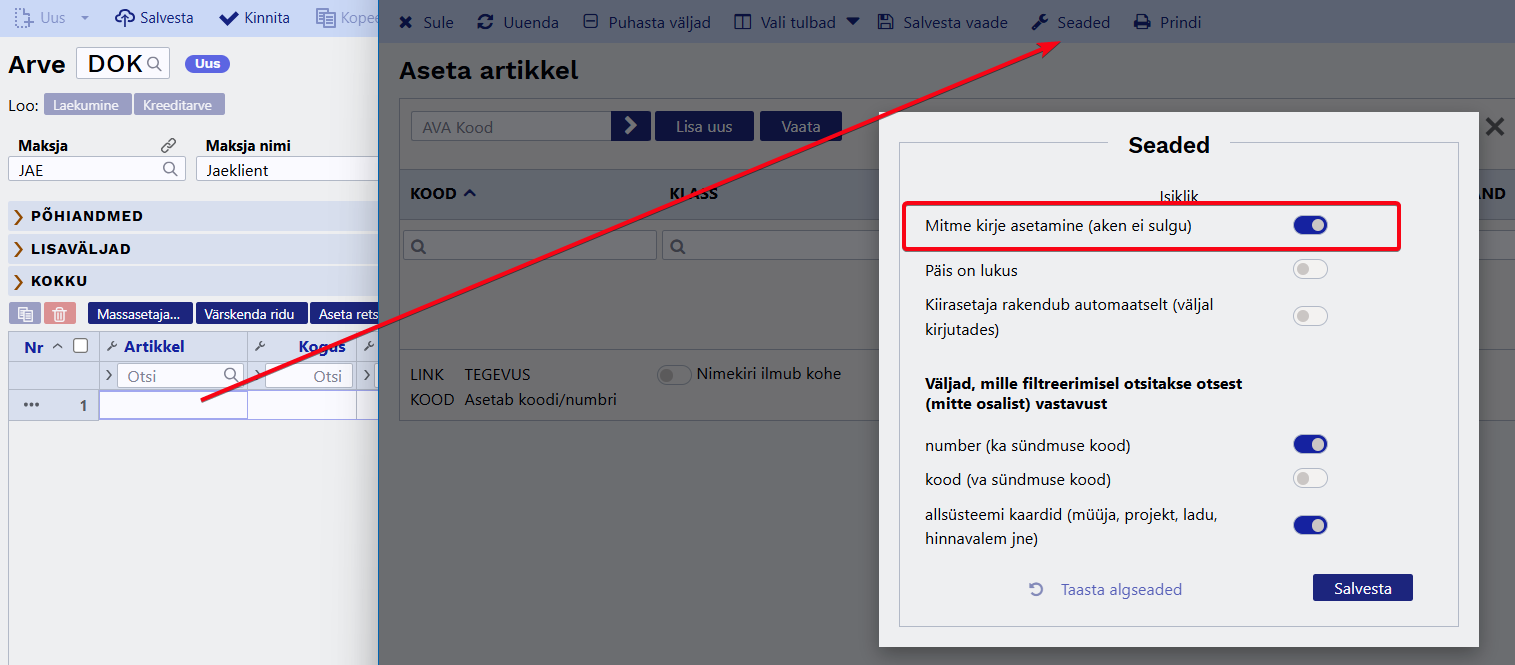Click wrench icon in Artikkel column header
The width and height of the screenshot is (1515, 665).
[112, 347]
